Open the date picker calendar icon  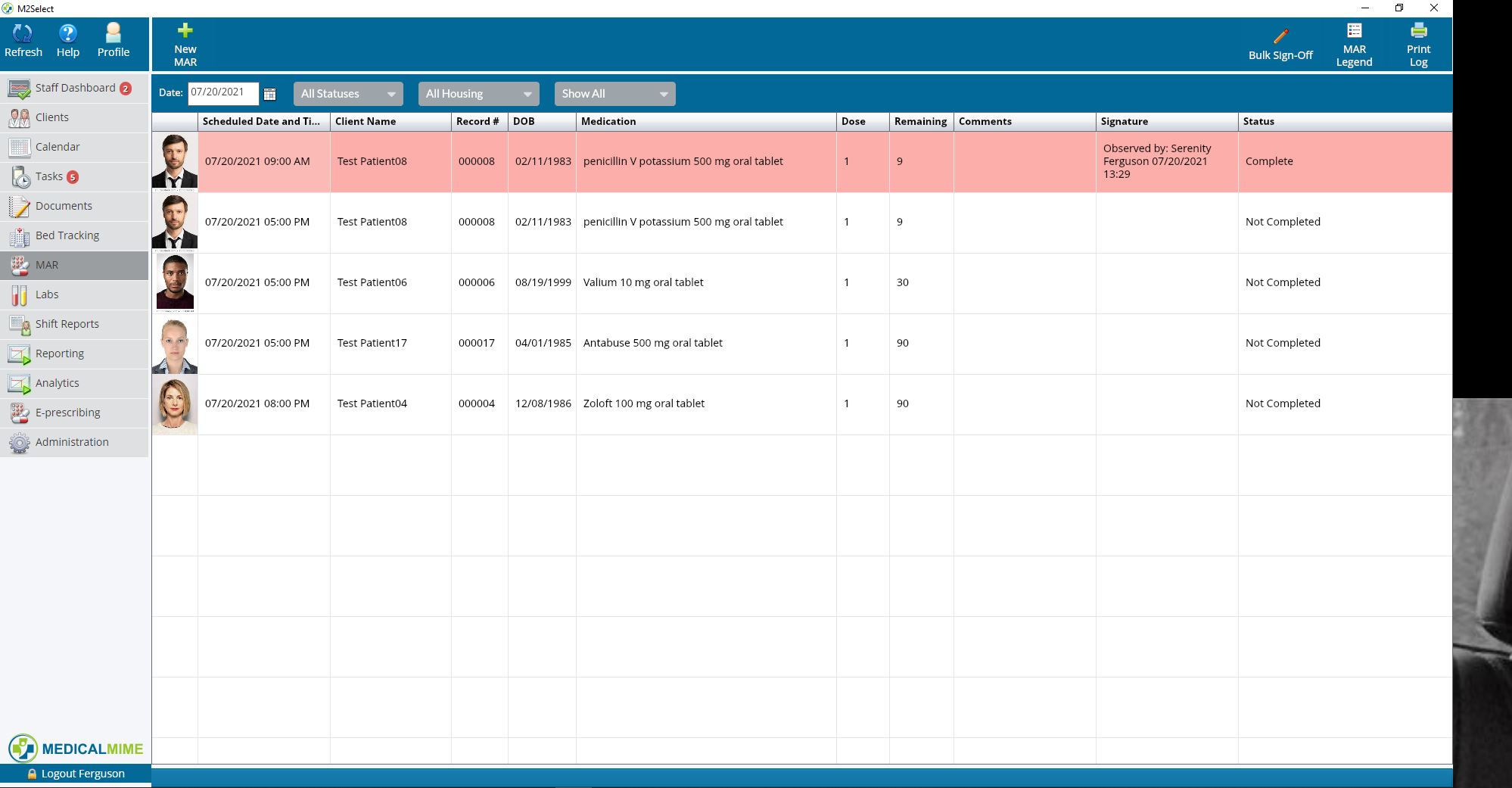[272, 93]
